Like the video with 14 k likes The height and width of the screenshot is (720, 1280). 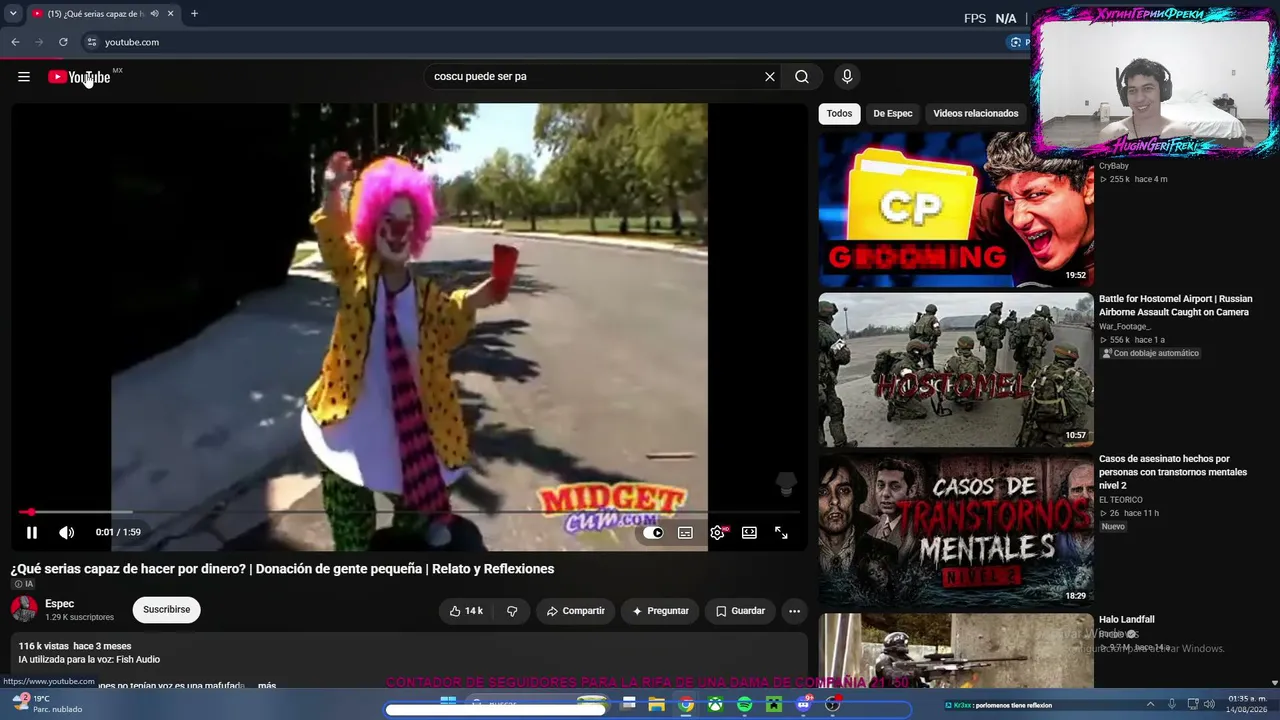click(x=466, y=611)
